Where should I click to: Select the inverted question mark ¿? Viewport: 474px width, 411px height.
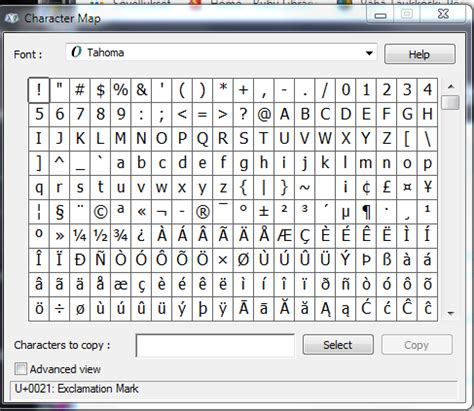(141, 236)
